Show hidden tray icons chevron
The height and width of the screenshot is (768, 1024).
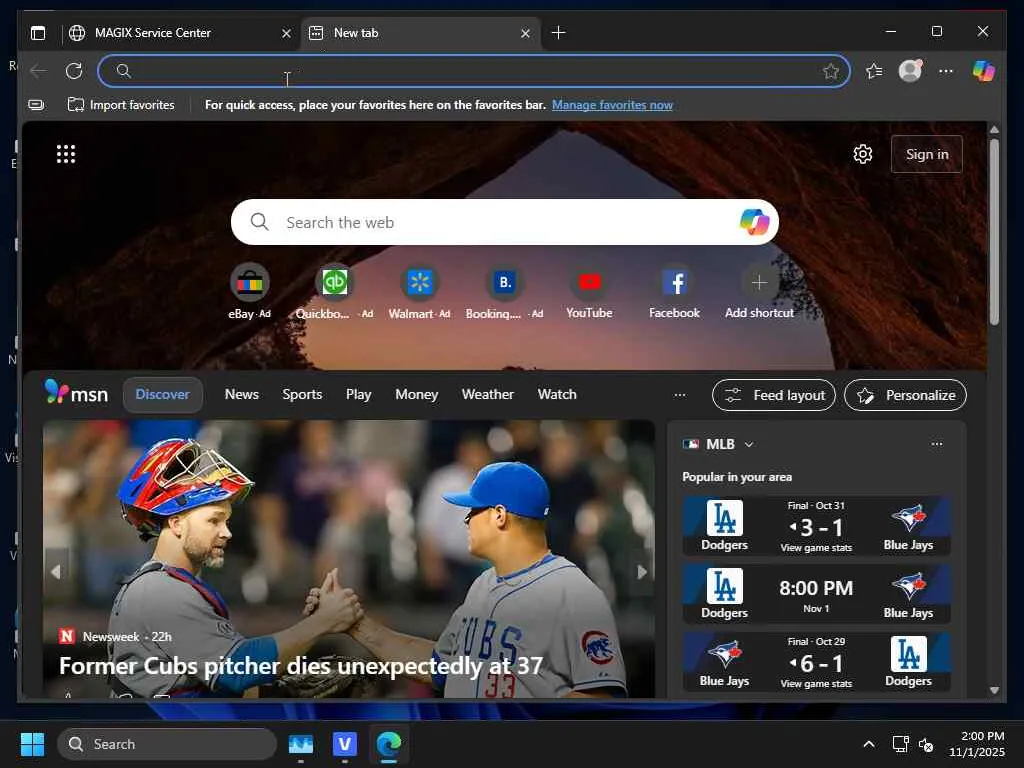click(x=869, y=744)
